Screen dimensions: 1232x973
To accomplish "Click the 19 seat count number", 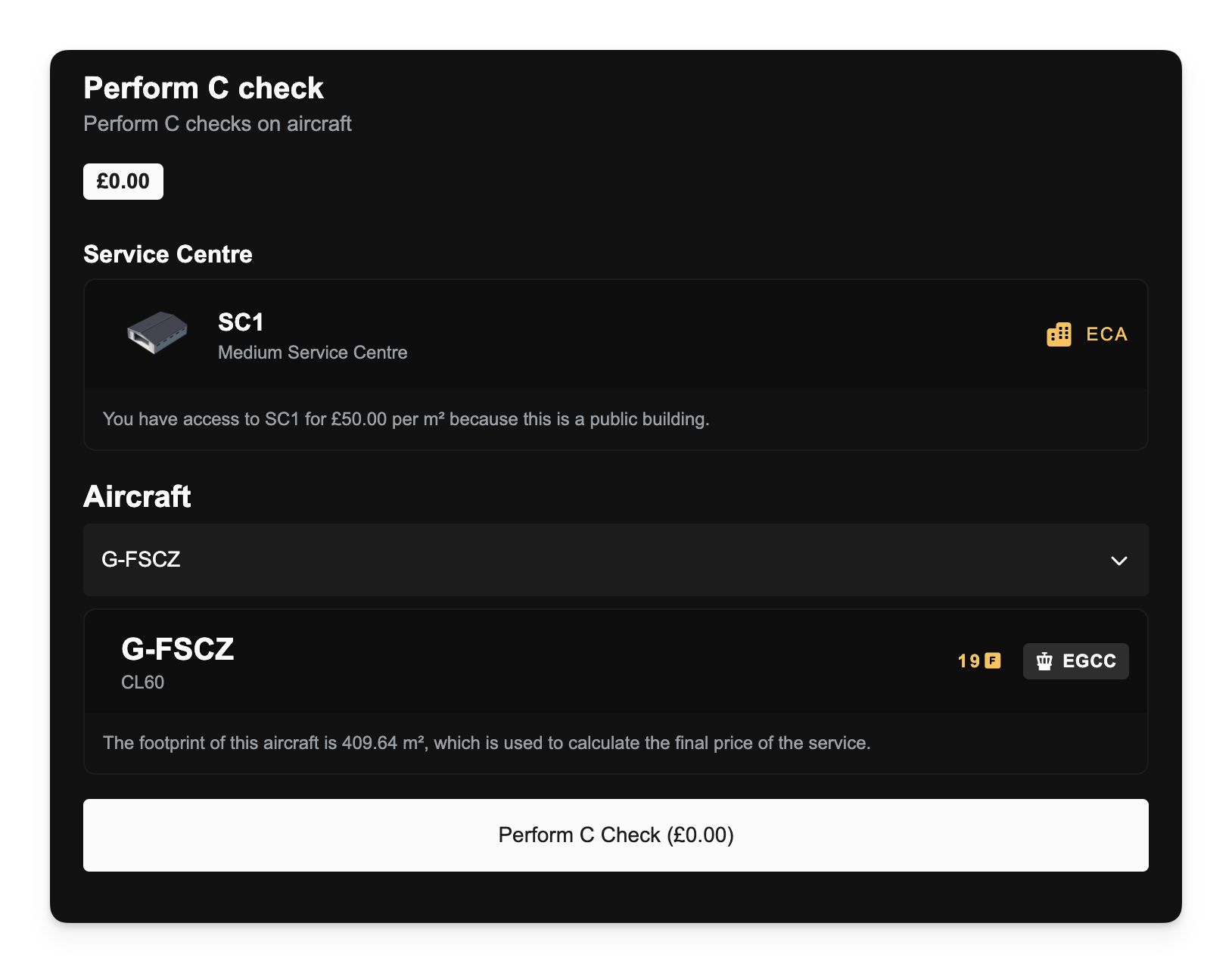I will pos(969,661).
